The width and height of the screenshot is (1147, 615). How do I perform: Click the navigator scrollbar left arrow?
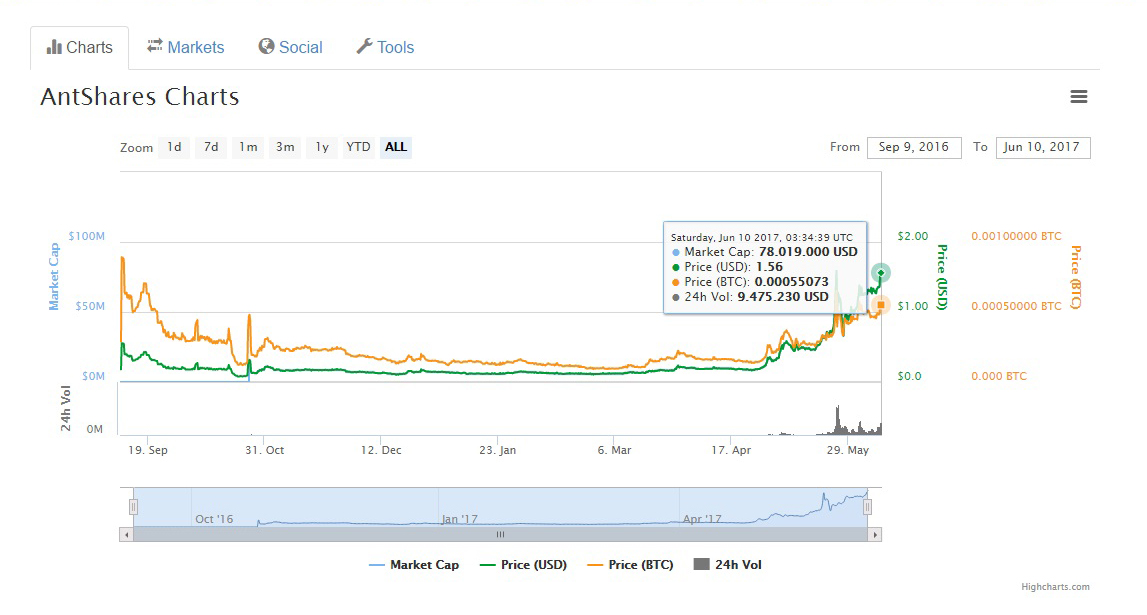127,535
